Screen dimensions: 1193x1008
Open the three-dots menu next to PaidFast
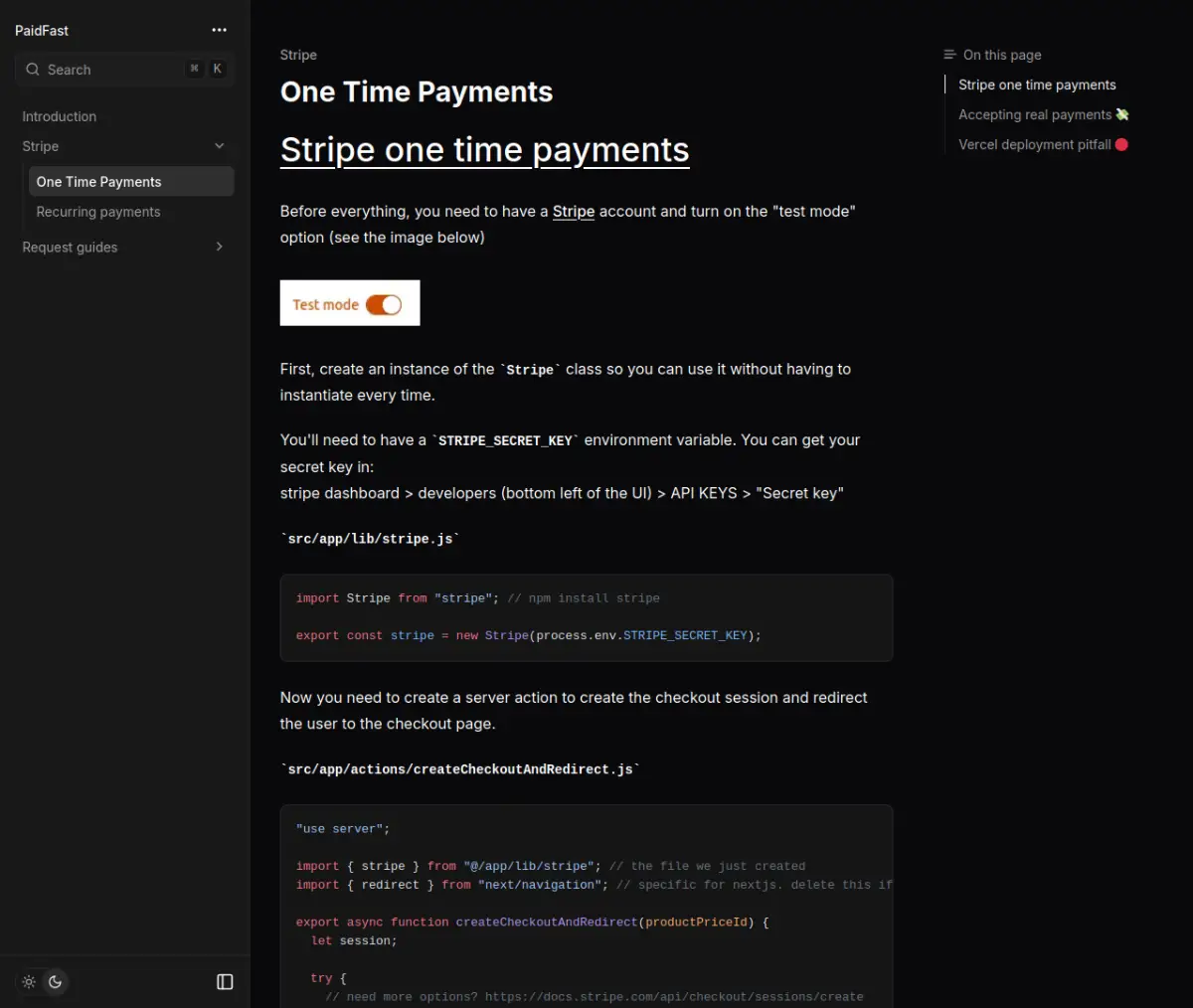click(219, 30)
